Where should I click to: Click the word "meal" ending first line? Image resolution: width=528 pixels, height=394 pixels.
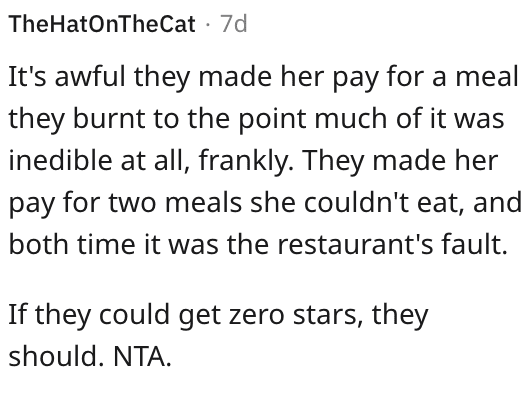487,77
